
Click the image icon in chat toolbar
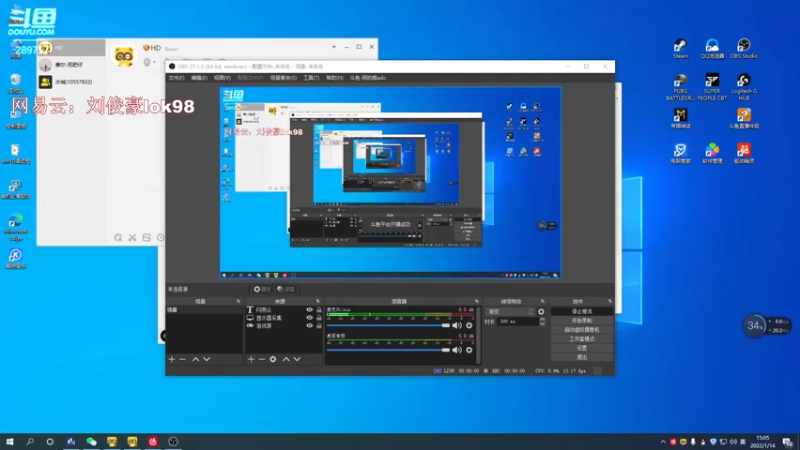coord(146,238)
